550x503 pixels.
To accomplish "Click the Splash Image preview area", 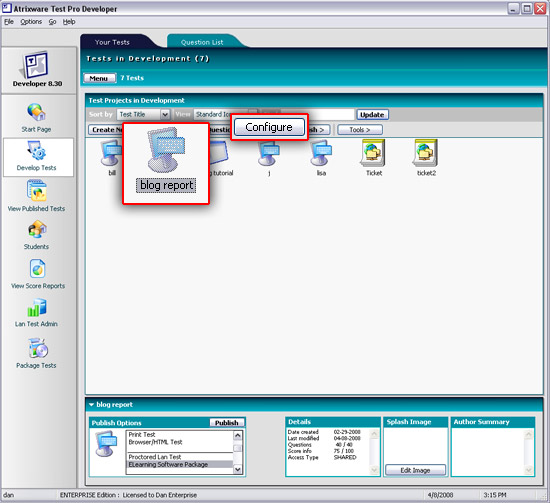I will point(415,445).
